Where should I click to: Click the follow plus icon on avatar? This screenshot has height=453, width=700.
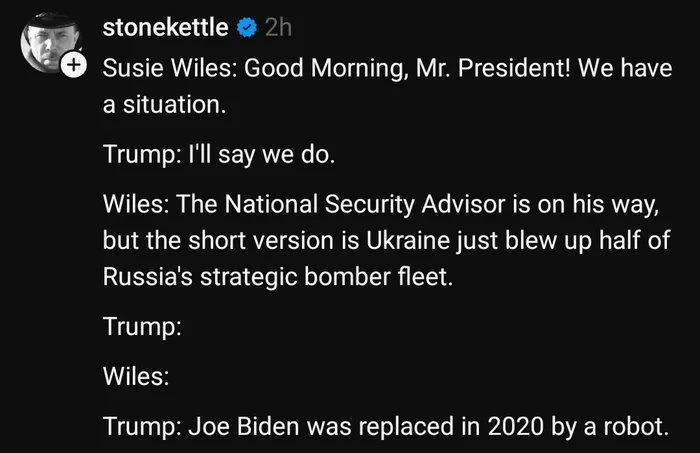click(74, 65)
